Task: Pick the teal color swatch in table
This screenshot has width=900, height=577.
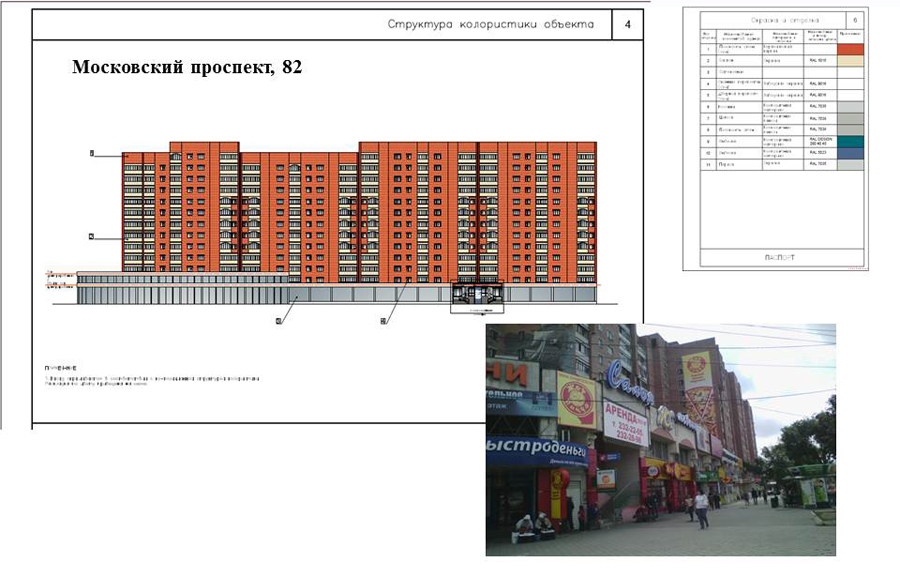Action: pyautogui.click(x=851, y=141)
